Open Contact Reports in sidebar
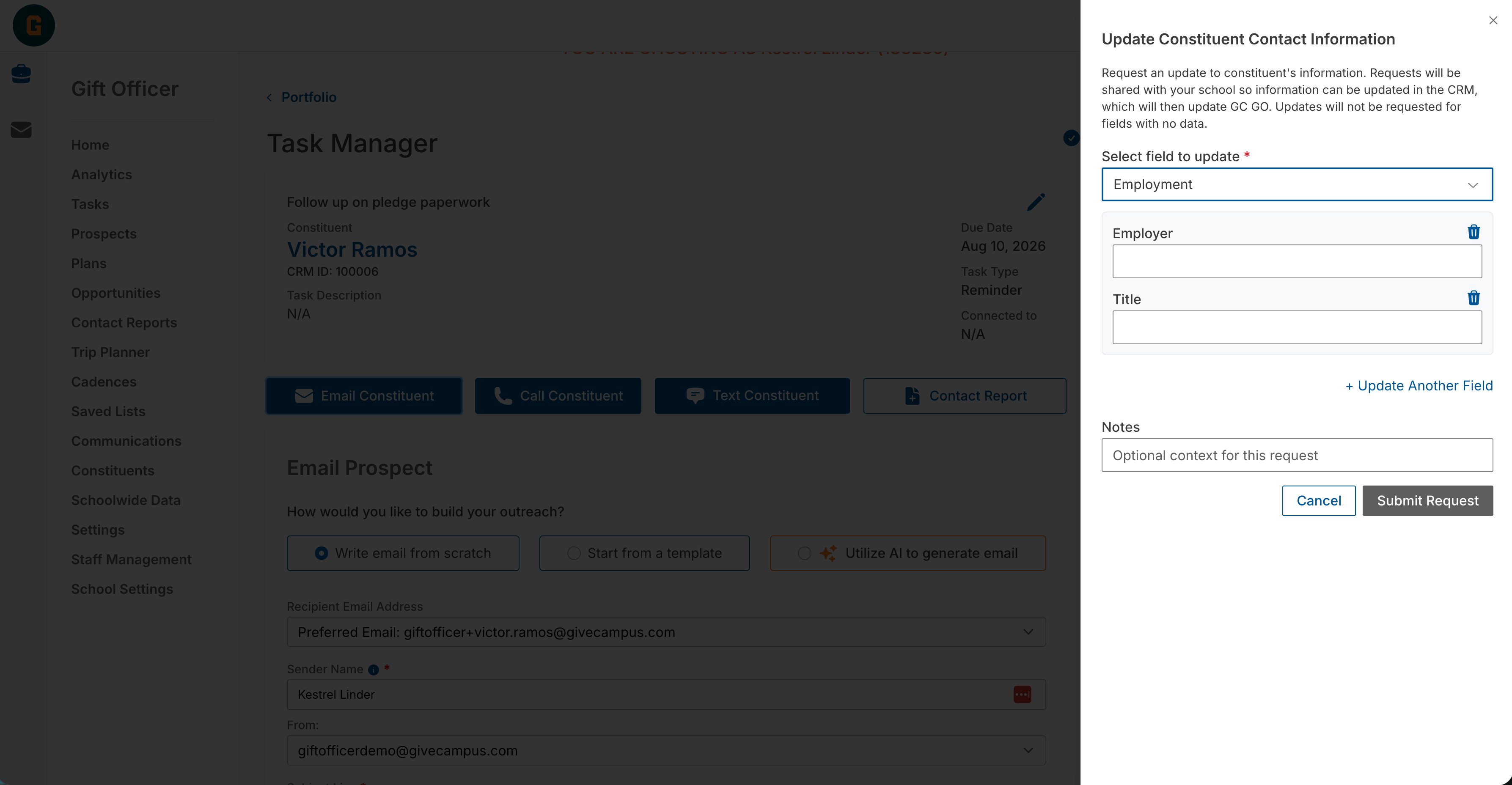Screen dimensions: 1512x785 tap(124, 323)
